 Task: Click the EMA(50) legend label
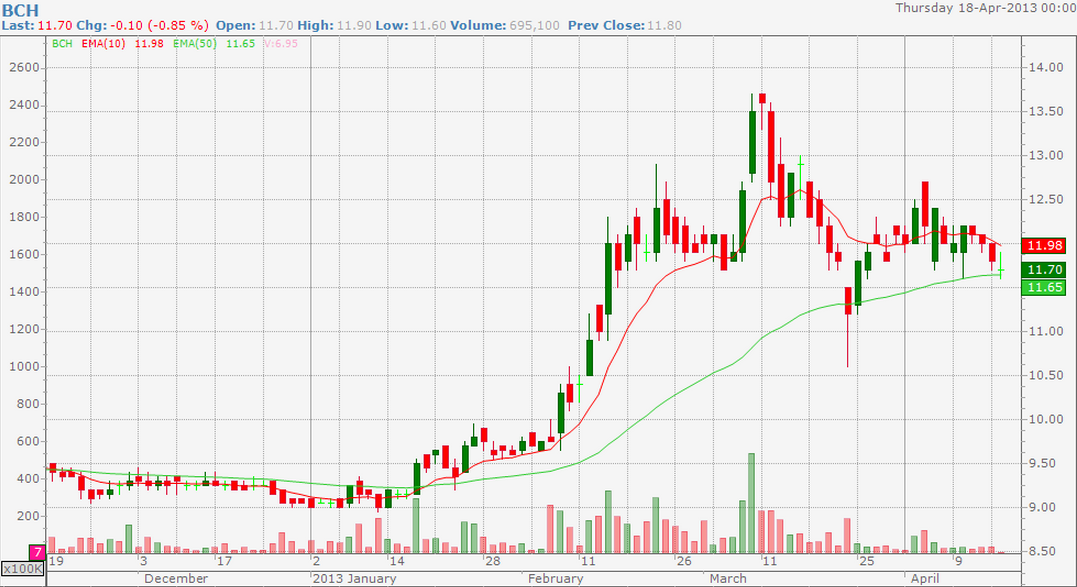pyautogui.click(x=195, y=43)
